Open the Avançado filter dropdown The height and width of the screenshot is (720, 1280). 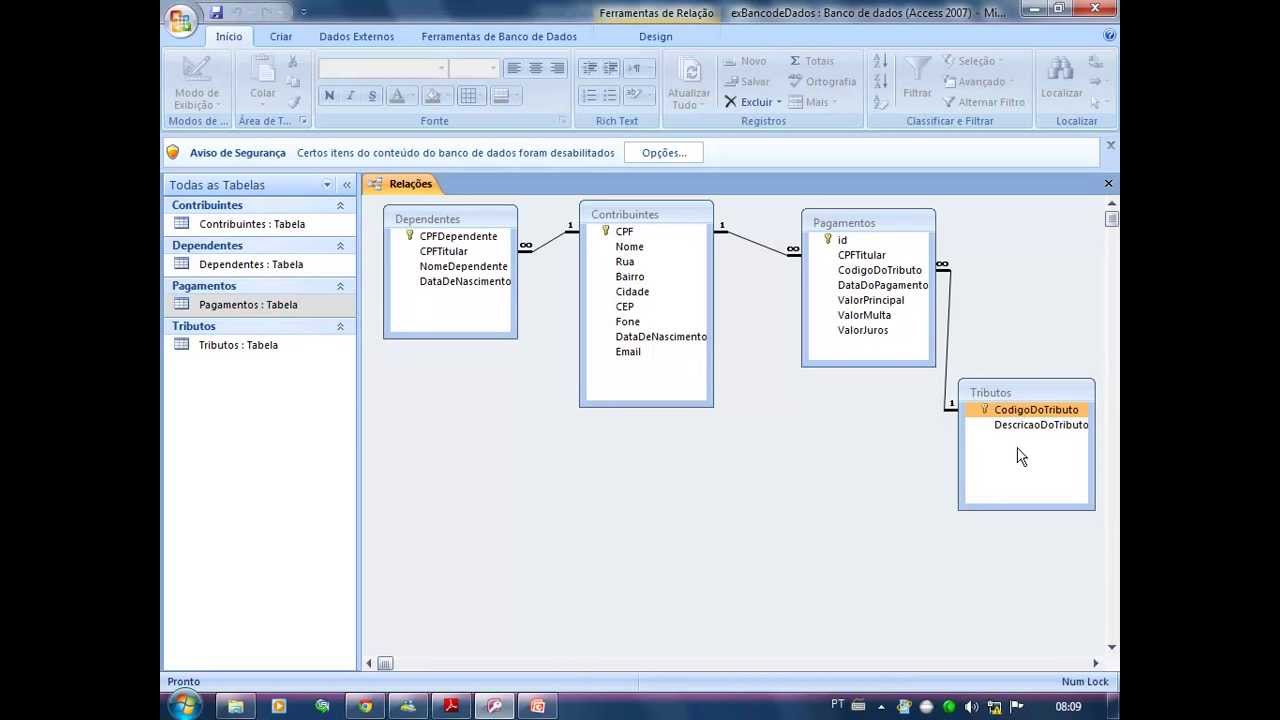[x=978, y=82]
